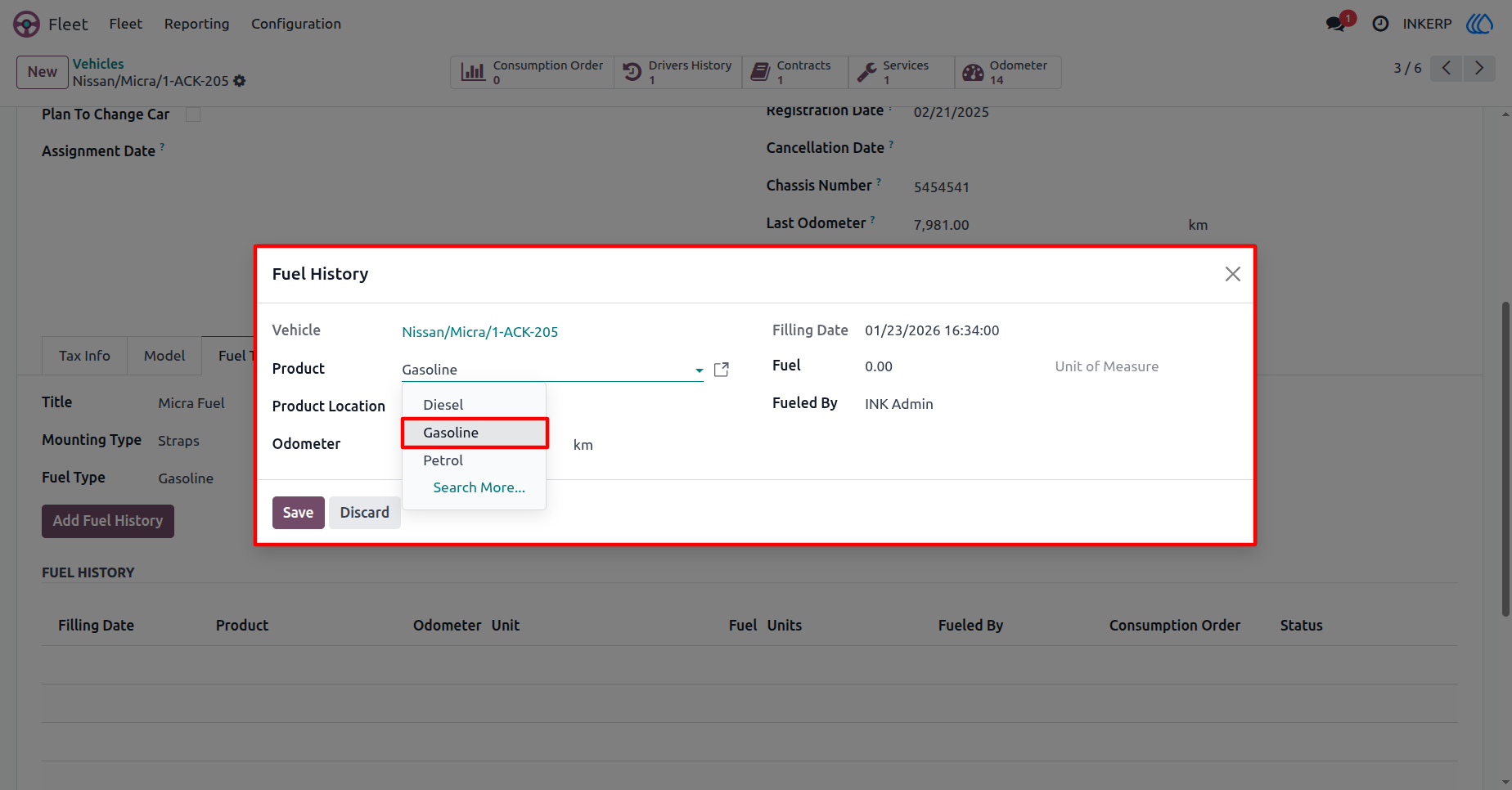
Task: Open Services stat button
Action: (901, 72)
